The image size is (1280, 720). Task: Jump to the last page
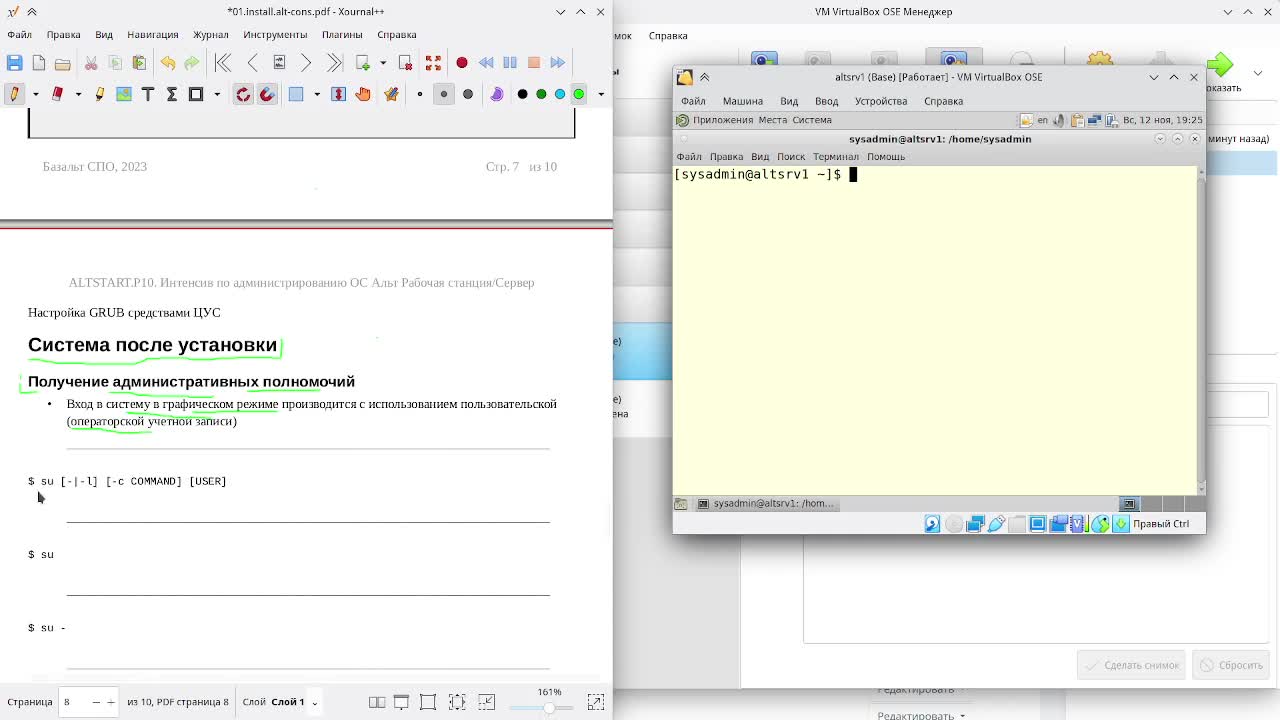334,63
